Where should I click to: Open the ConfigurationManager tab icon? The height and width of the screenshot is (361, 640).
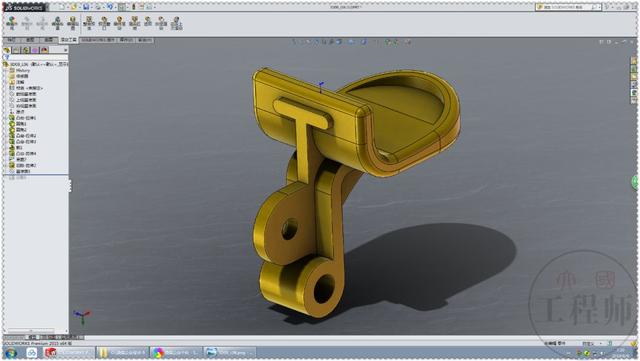tap(26, 50)
